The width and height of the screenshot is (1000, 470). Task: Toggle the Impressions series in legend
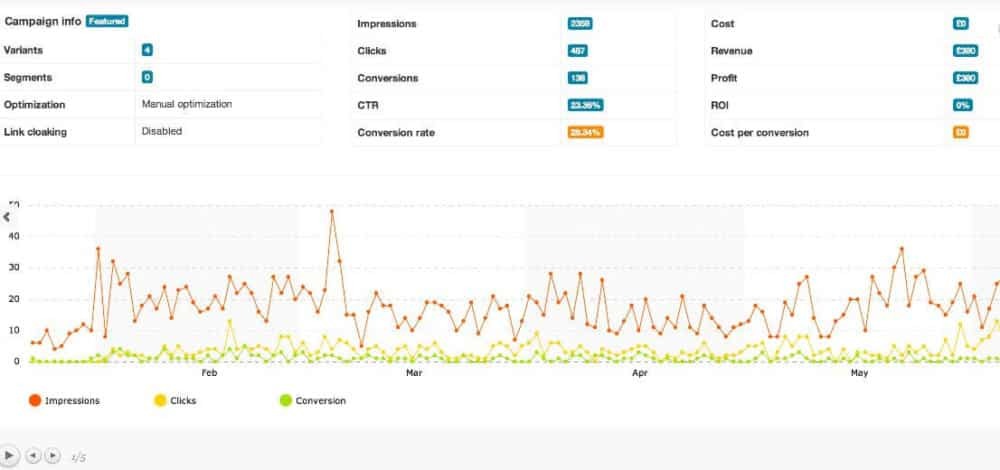(x=71, y=401)
